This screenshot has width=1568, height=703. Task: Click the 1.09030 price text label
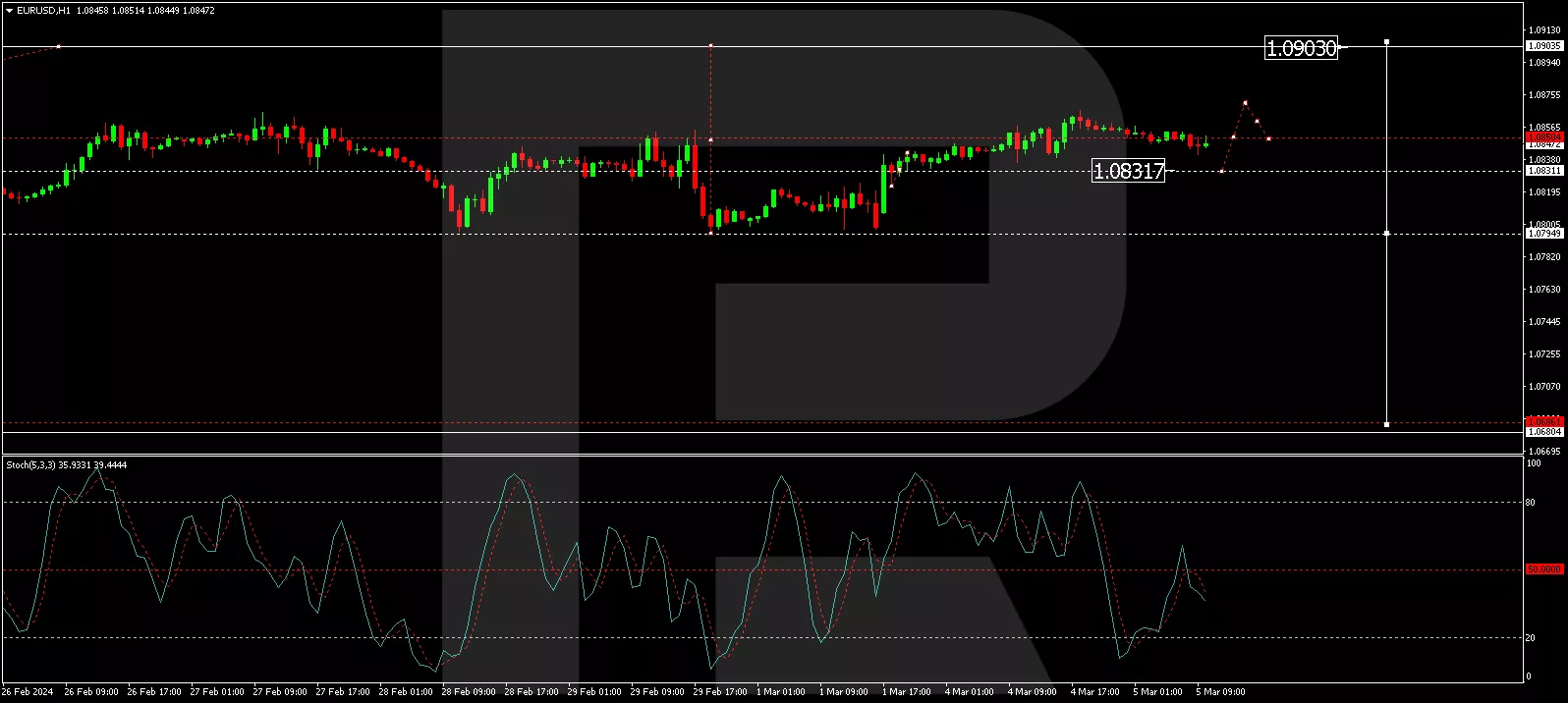[x=1301, y=48]
